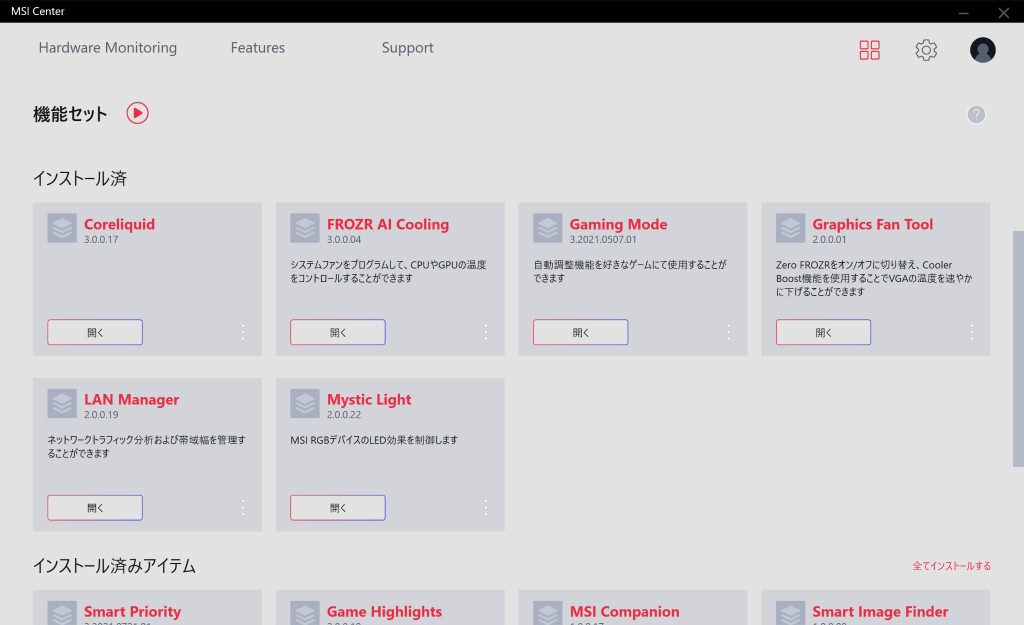This screenshot has width=1024, height=625.
Task: Open the help question mark icon
Action: (976, 114)
